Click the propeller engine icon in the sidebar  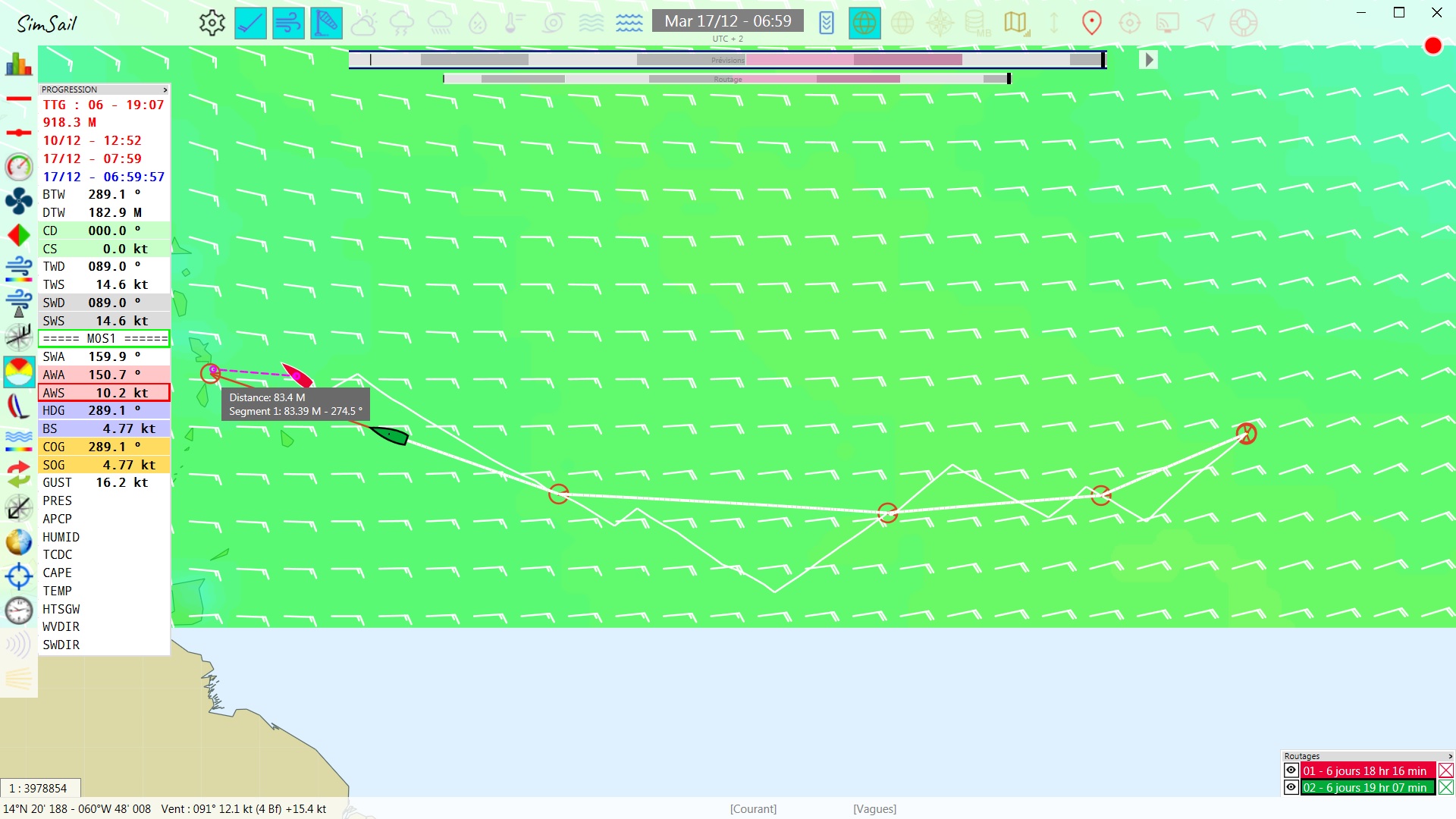point(18,201)
